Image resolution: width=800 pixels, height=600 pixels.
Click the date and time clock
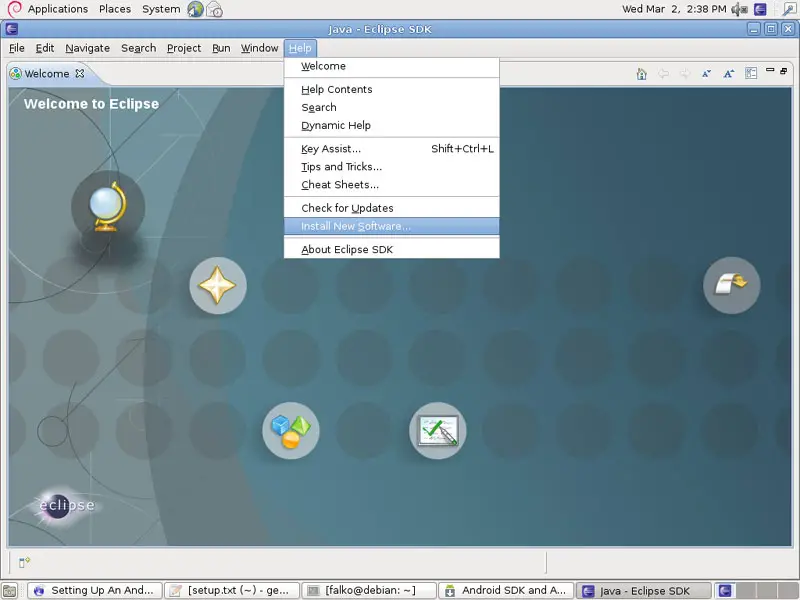click(674, 9)
